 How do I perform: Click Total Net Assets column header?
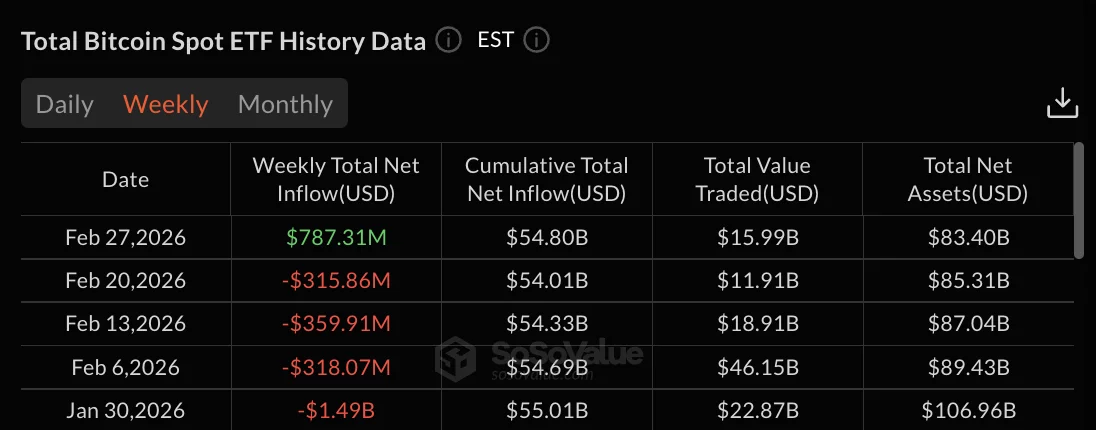click(967, 180)
